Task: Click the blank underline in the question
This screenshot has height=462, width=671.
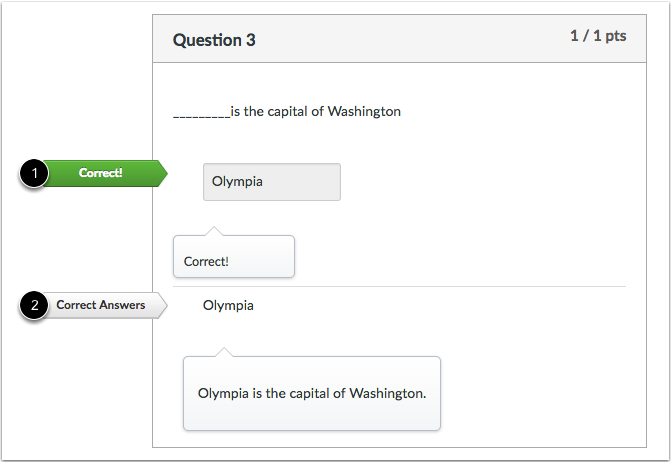Action: (x=202, y=116)
